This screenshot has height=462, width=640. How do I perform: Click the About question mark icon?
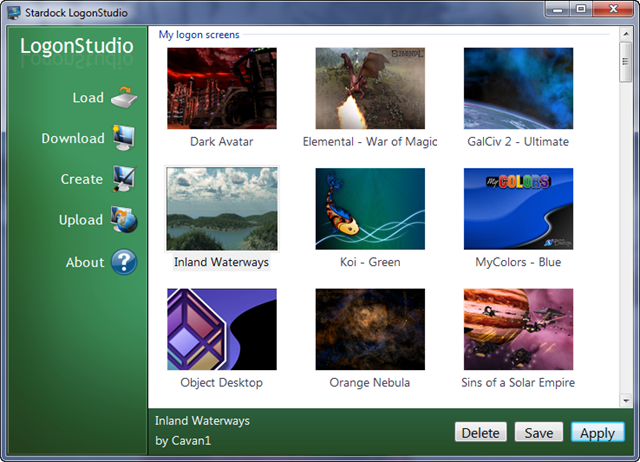point(124,262)
